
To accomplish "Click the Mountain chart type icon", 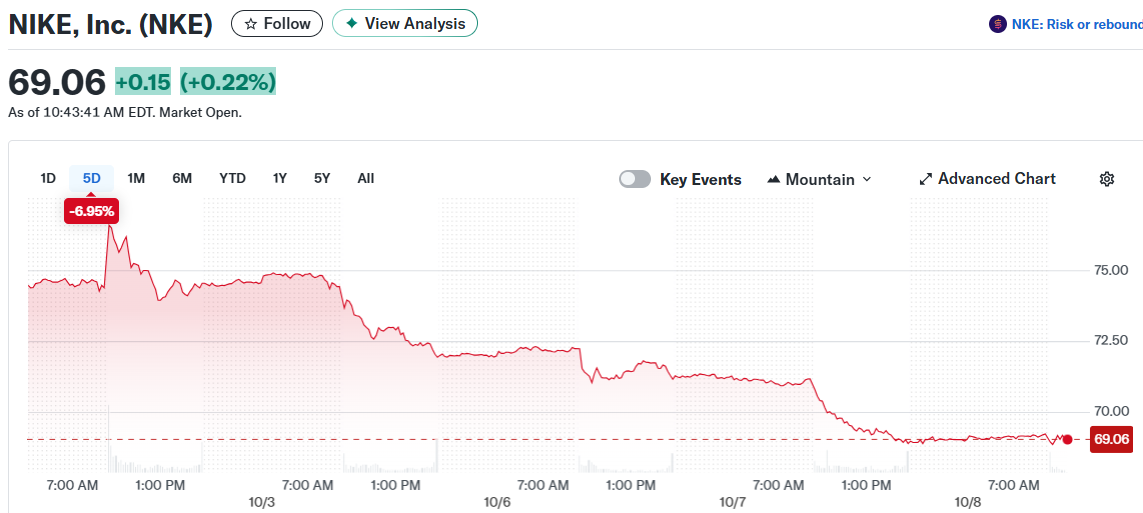I will click(x=774, y=180).
